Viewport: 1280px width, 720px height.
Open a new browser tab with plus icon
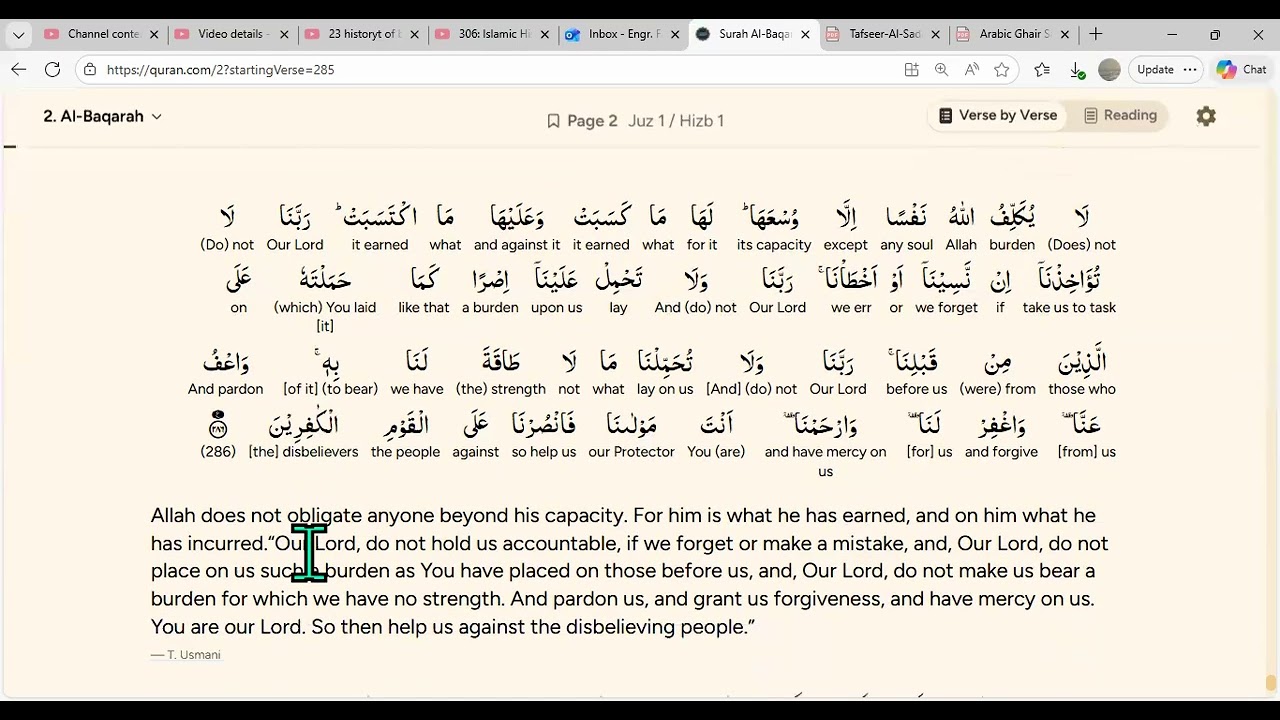[x=1096, y=34]
